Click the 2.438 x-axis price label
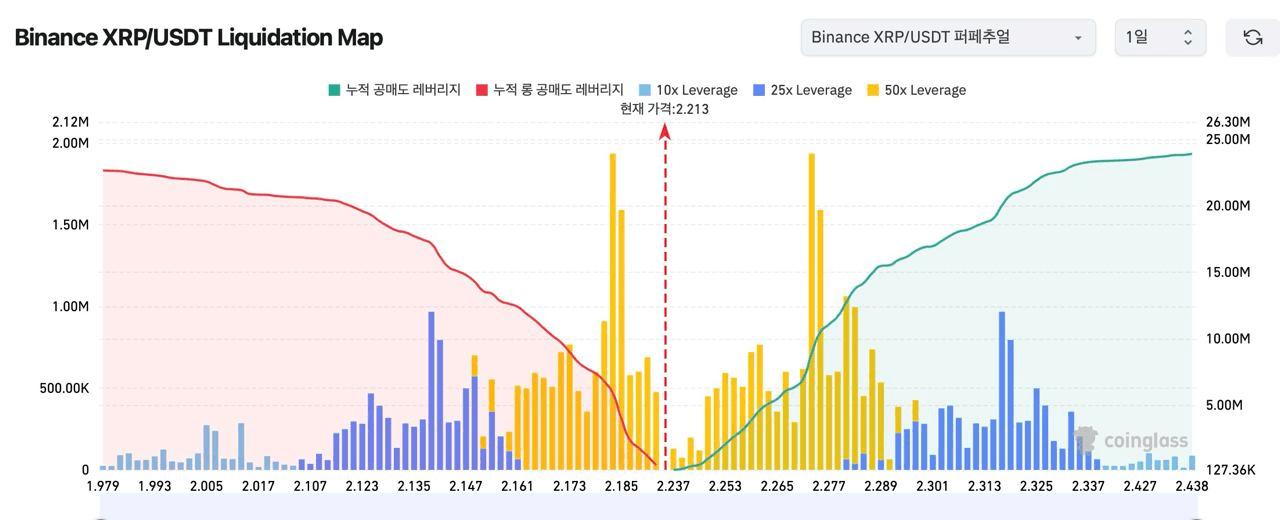1280x520 pixels. click(x=1191, y=486)
